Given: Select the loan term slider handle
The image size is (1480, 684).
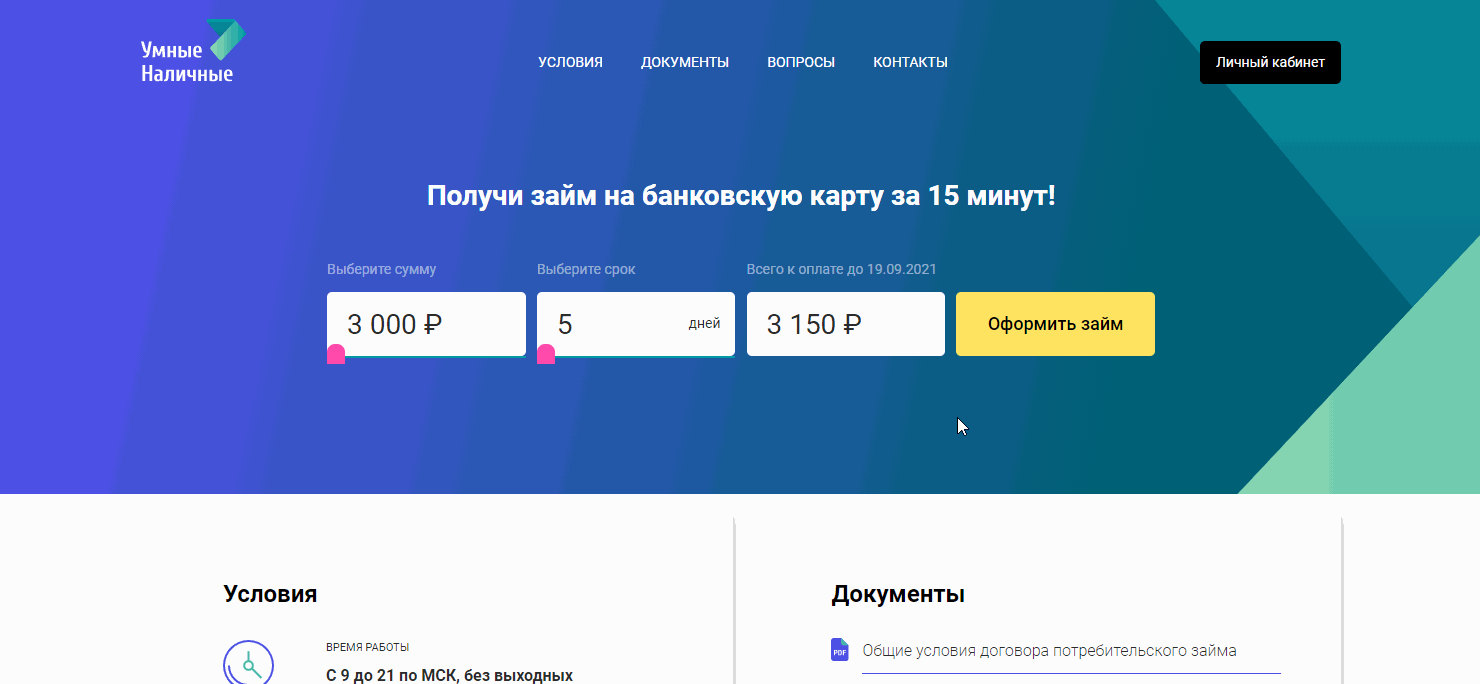Looking at the screenshot, I should coord(546,352).
